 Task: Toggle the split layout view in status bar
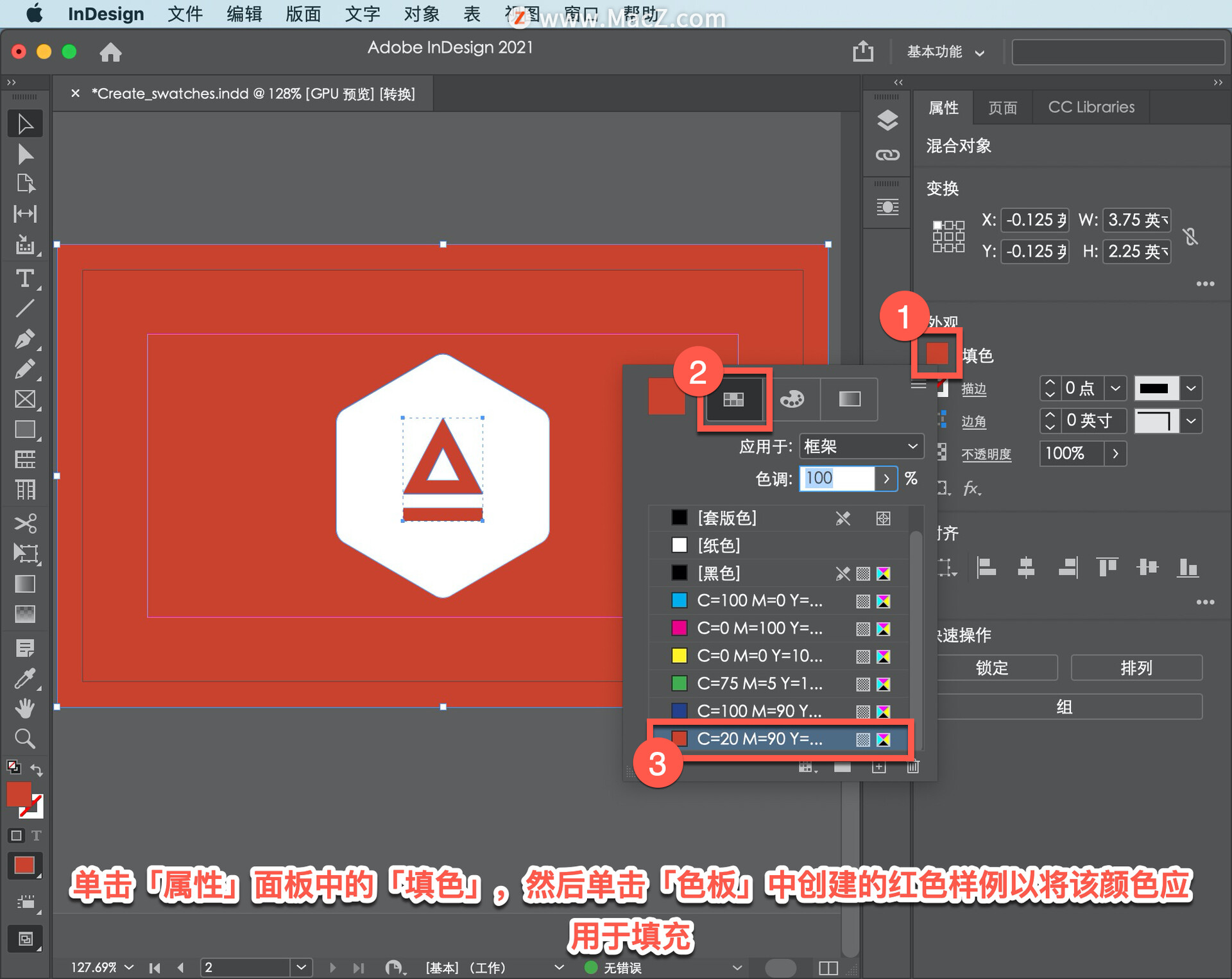[x=828, y=967]
